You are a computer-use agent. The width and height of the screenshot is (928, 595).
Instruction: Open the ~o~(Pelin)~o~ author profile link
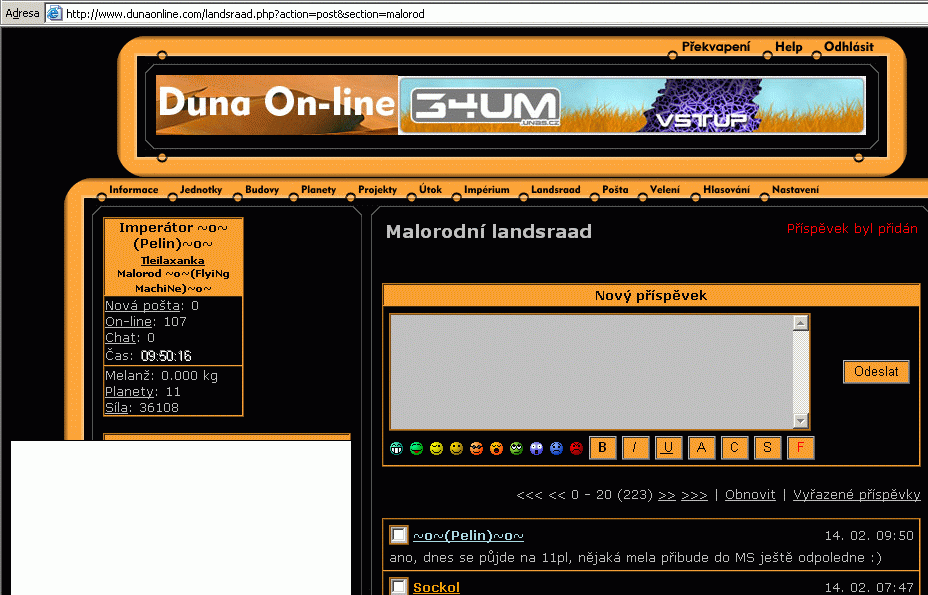coord(468,536)
